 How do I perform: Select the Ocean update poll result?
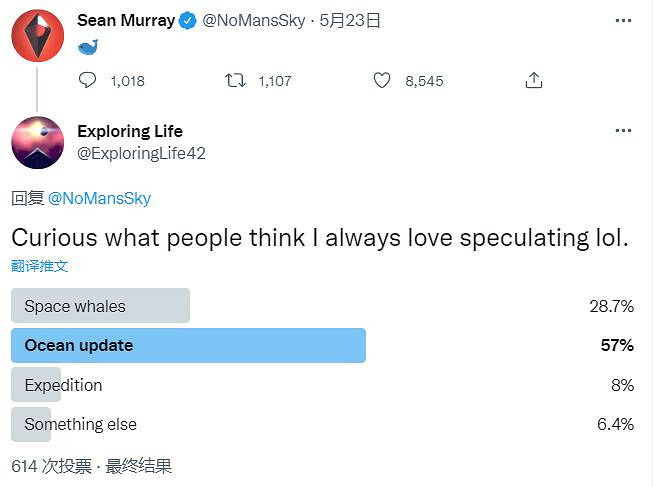coord(188,346)
